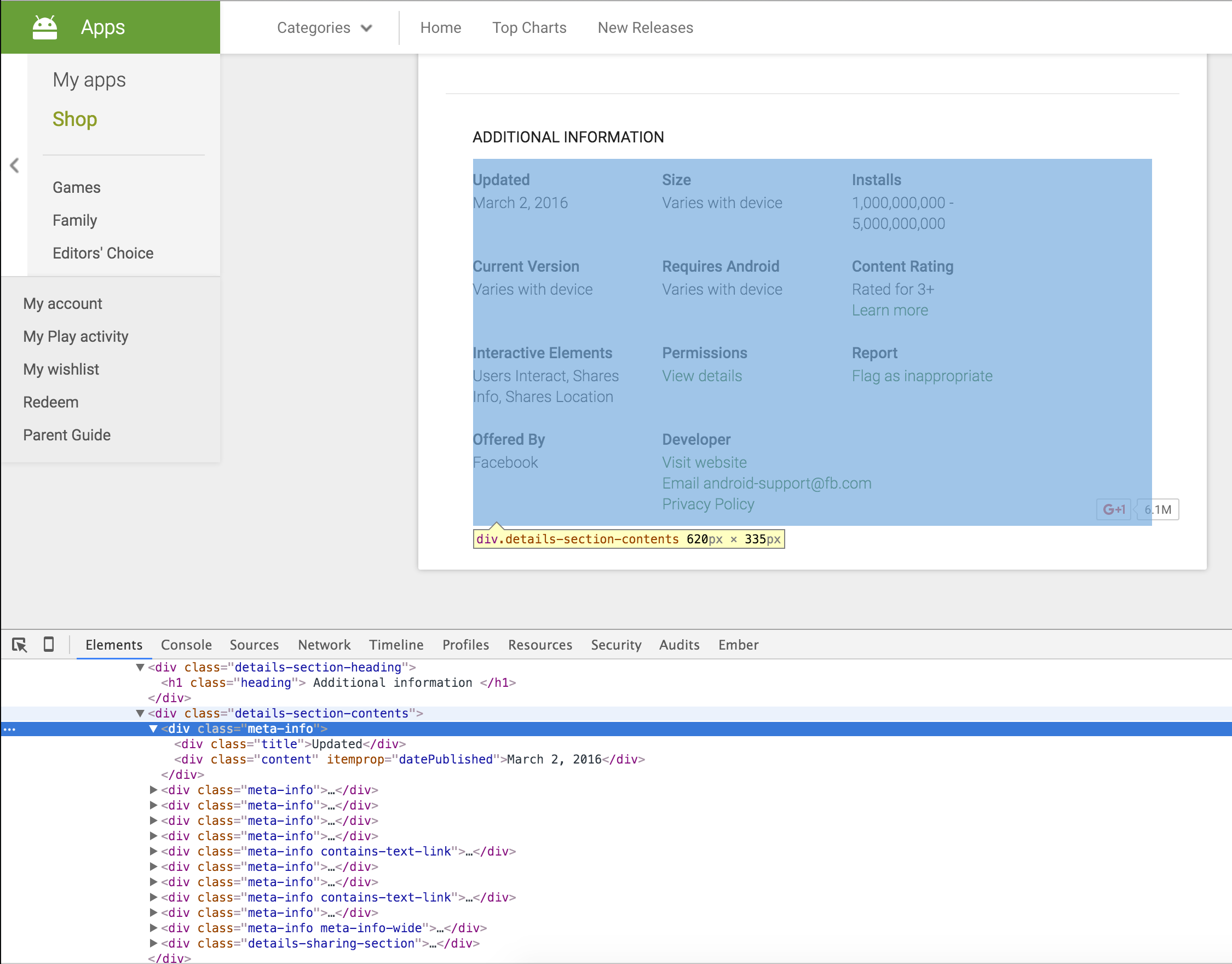The image size is (1232, 964).
Task: Go to Top Charts
Action: (528, 27)
